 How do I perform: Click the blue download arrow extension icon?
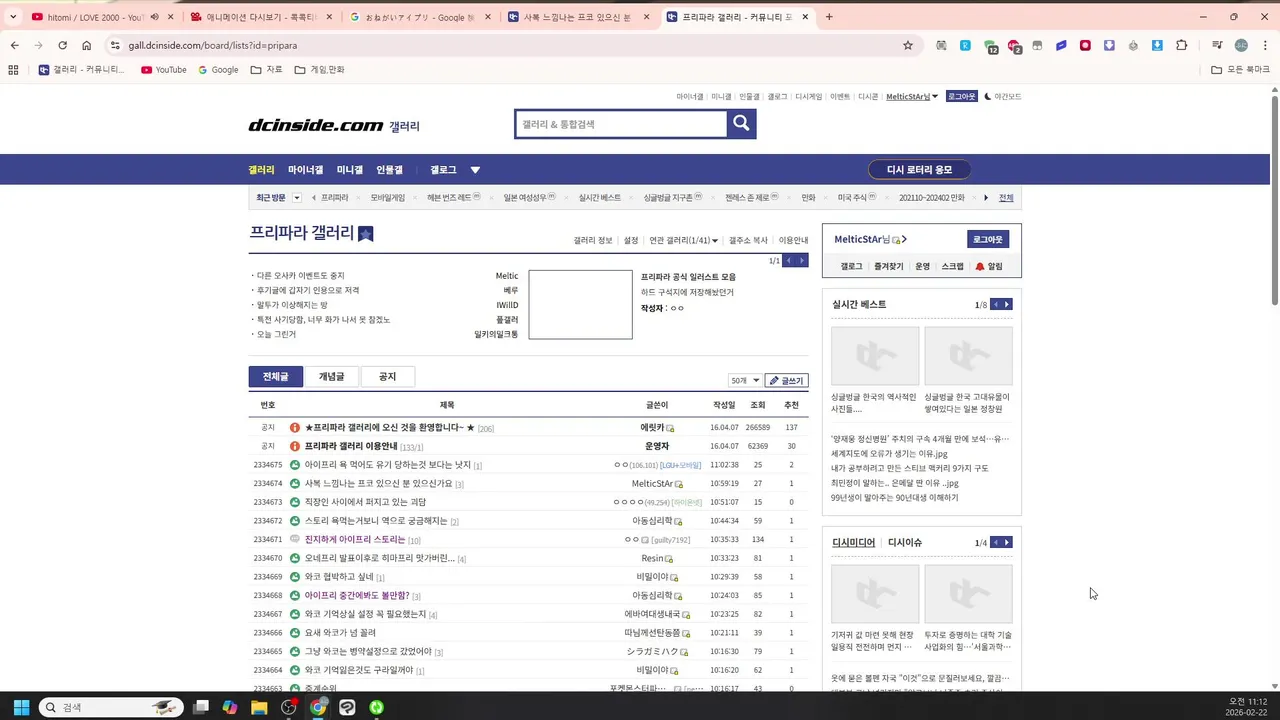pos(1157,45)
